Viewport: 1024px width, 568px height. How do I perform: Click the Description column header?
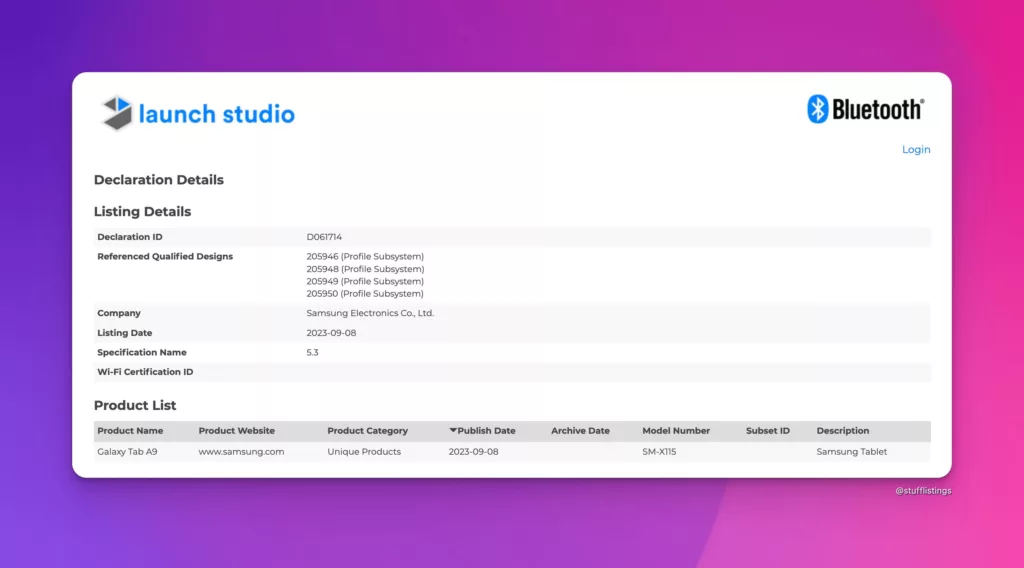point(842,431)
